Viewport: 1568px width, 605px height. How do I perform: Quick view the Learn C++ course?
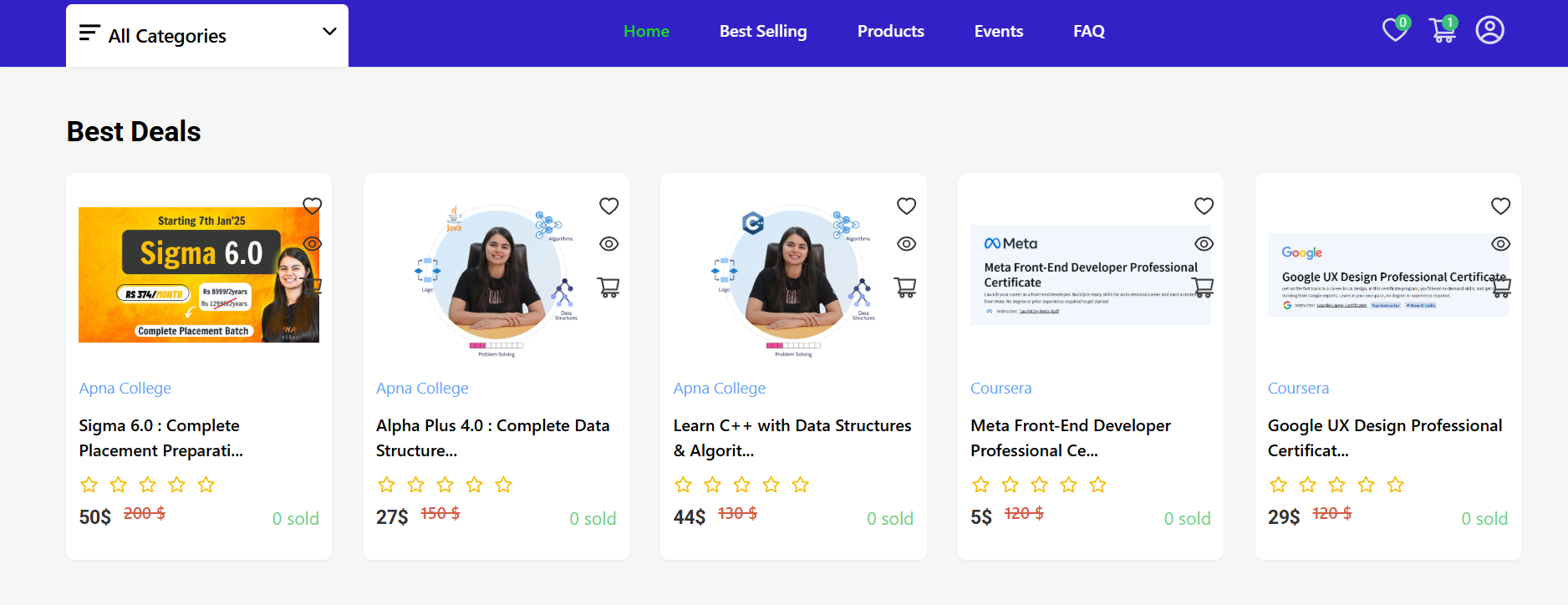907,244
